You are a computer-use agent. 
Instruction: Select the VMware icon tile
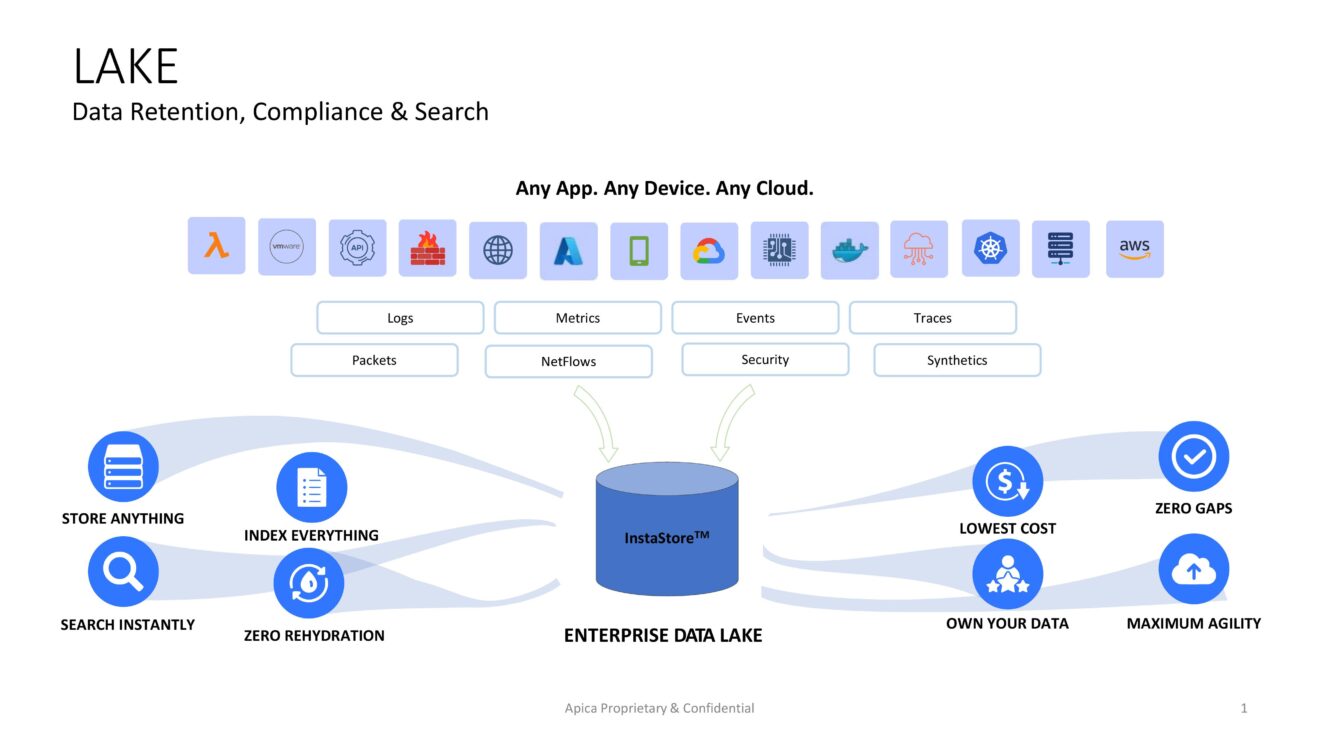coord(286,247)
